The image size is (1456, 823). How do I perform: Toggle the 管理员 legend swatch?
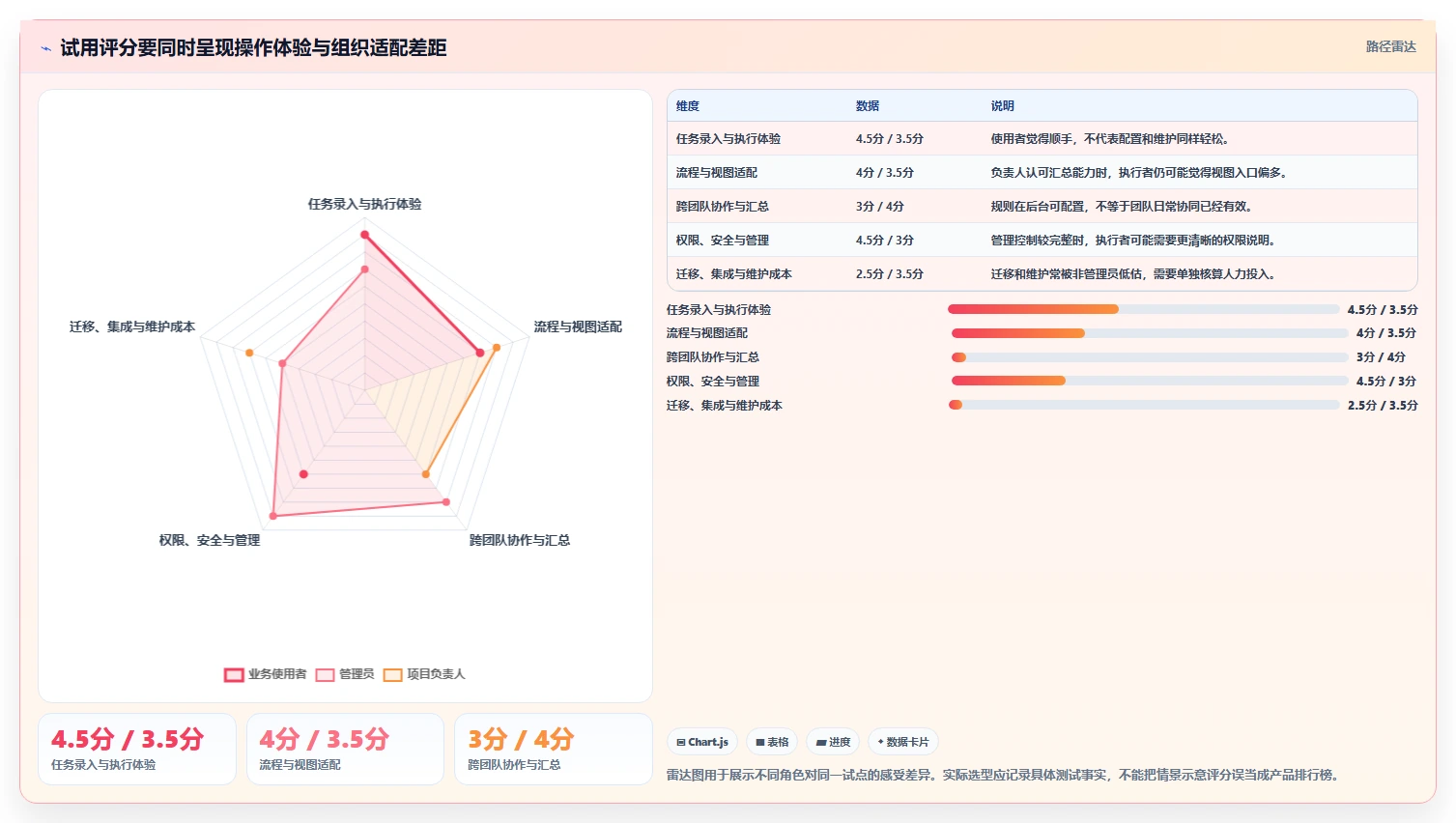[325, 674]
